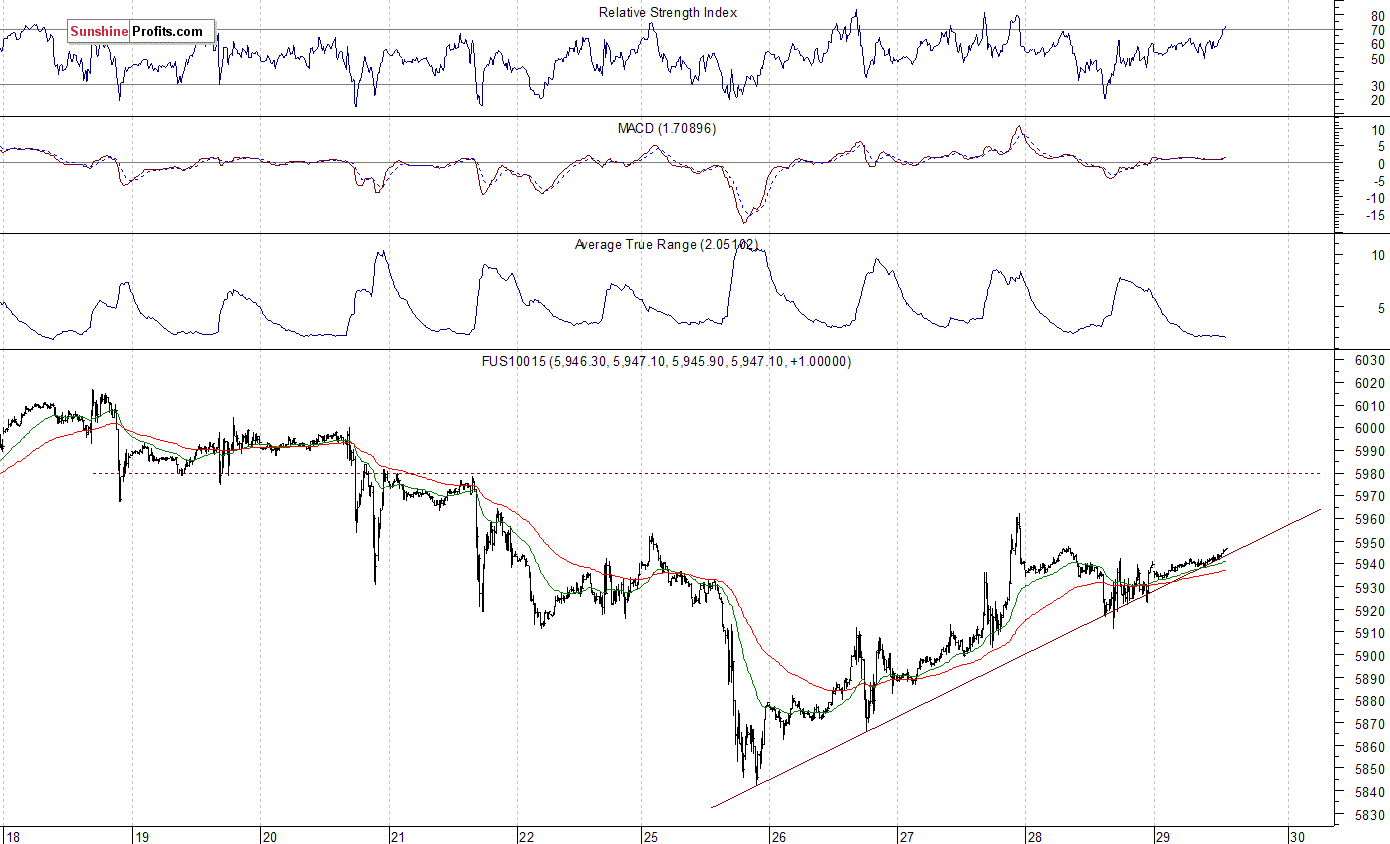This screenshot has height=844, width=1390.
Task: Click the 5940 price axis label
Action: point(1370,565)
